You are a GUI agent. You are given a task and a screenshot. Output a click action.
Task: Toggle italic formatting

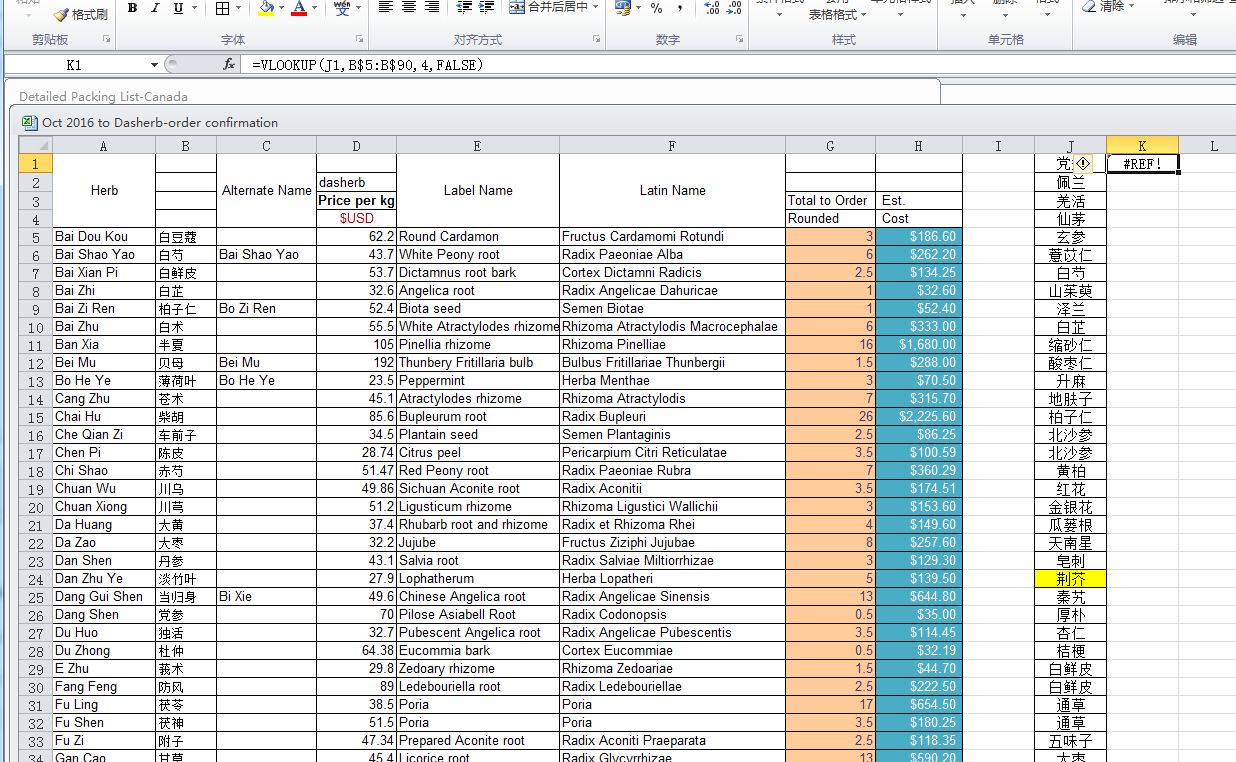coord(155,8)
